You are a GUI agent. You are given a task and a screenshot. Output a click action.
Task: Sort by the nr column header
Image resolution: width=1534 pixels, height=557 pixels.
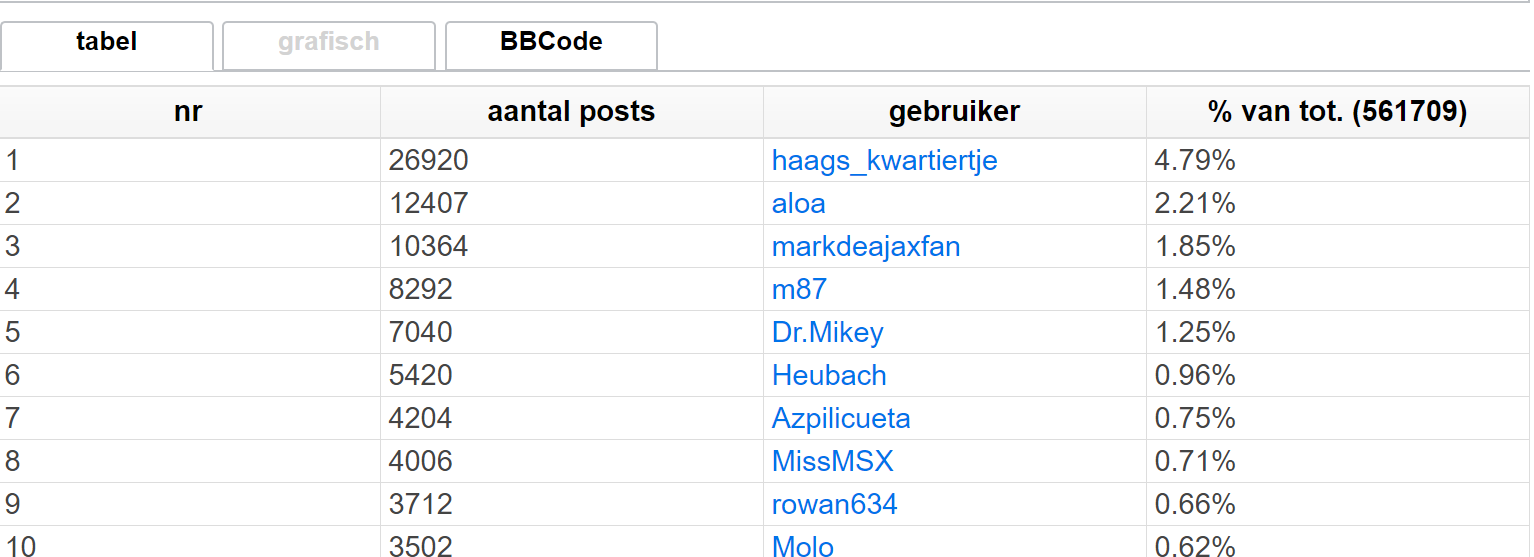(189, 112)
